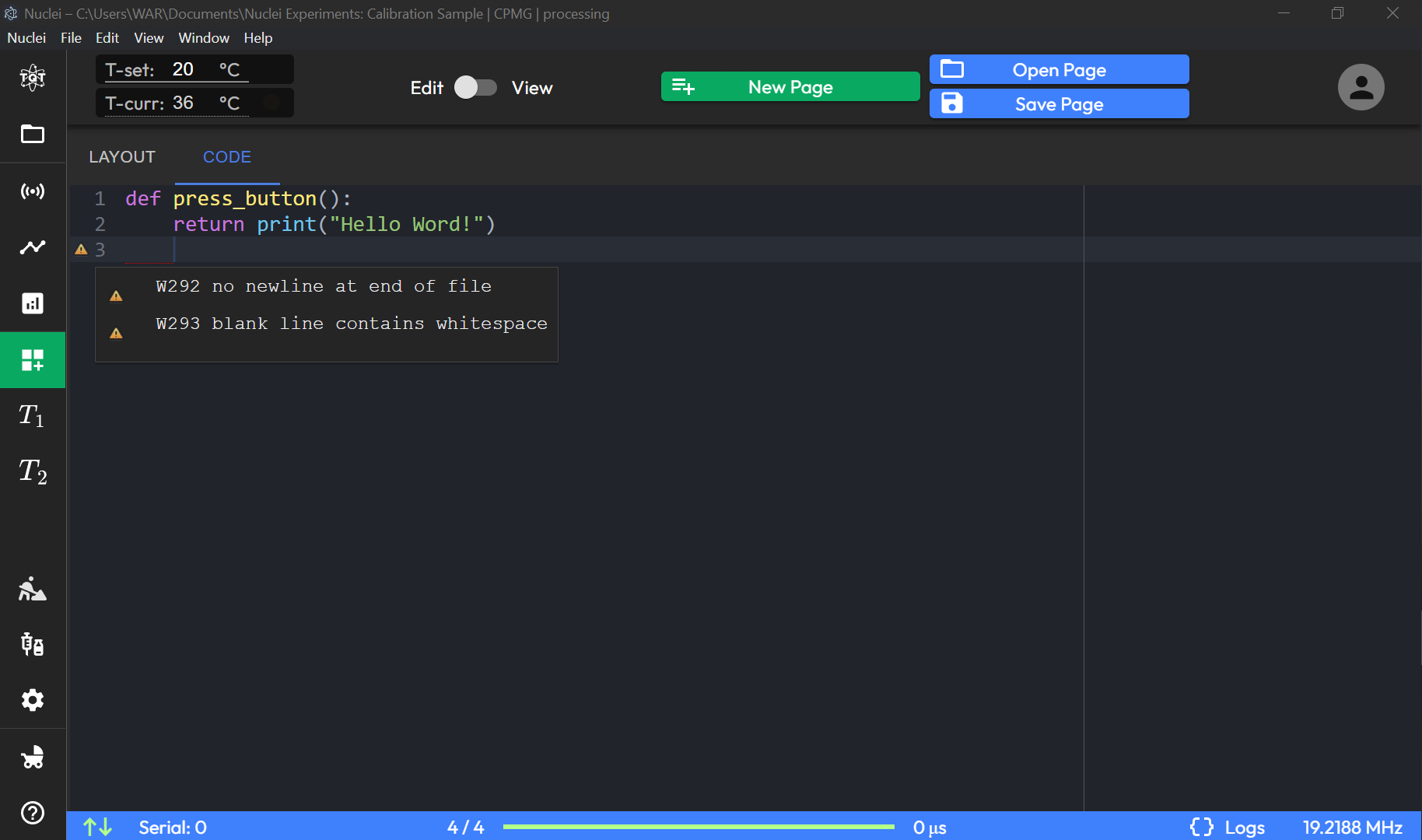Open the Nuclei menu
1422x840 pixels.
click(x=26, y=37)
